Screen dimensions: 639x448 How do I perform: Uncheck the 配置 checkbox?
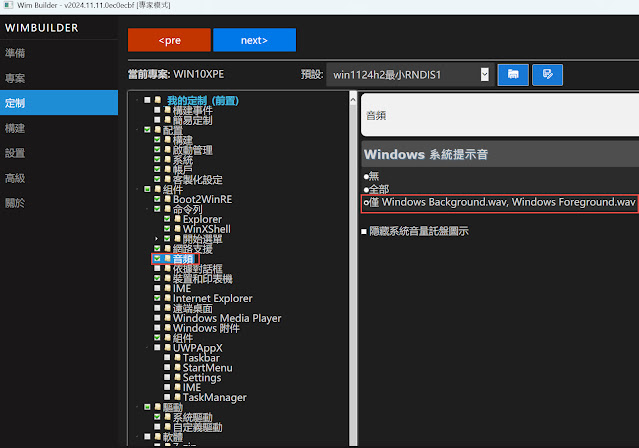pyautogui.click(x=147, y=130)
